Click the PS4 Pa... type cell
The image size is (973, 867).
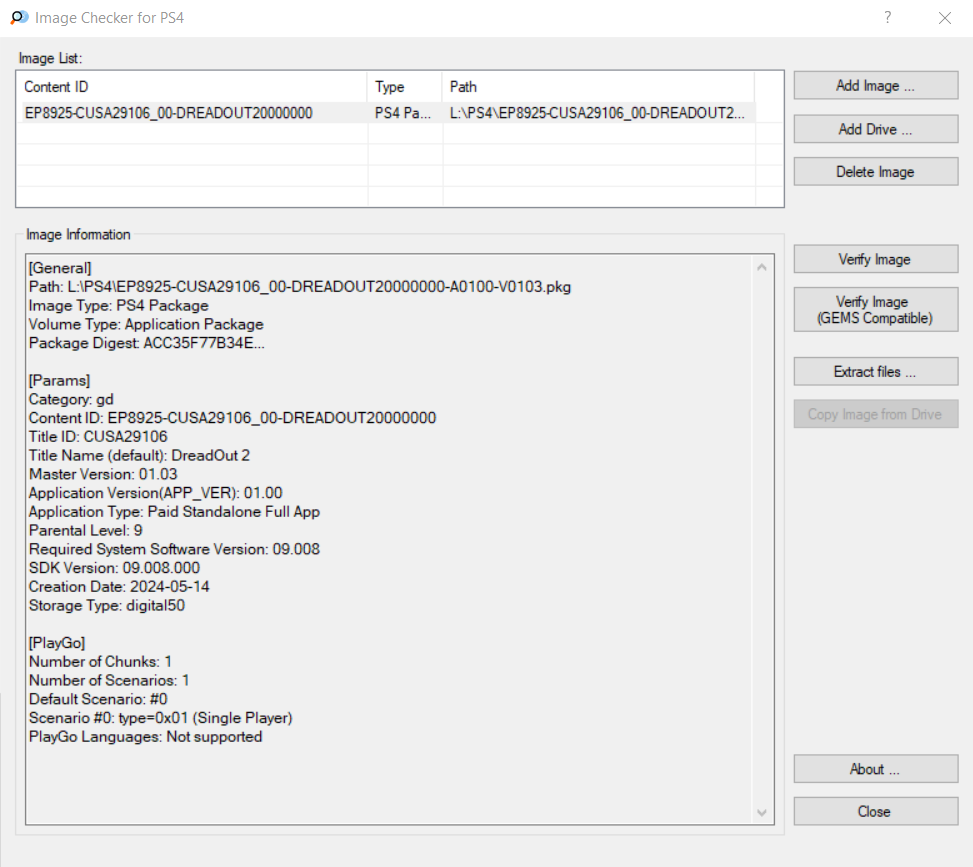point(403,113)
